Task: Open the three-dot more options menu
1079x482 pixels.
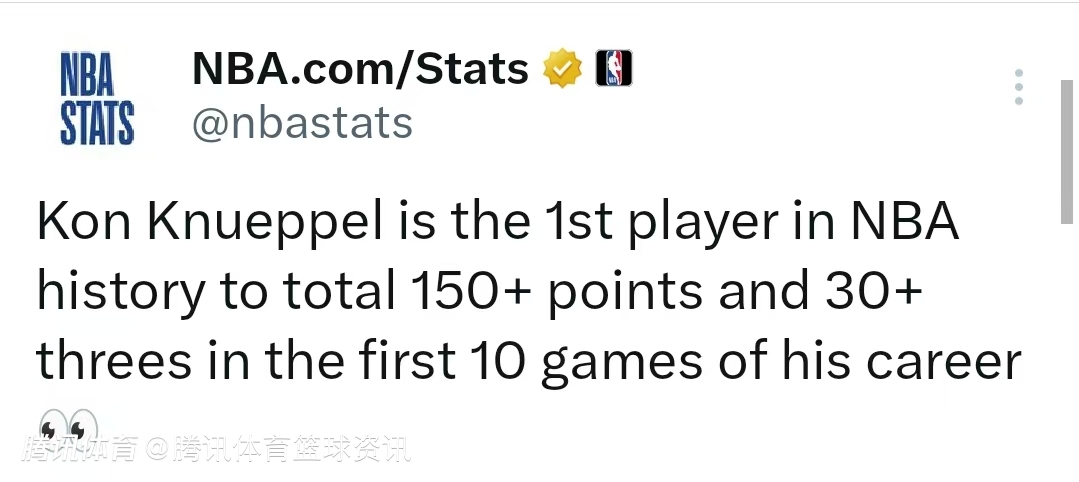Action: point(1018,87)
